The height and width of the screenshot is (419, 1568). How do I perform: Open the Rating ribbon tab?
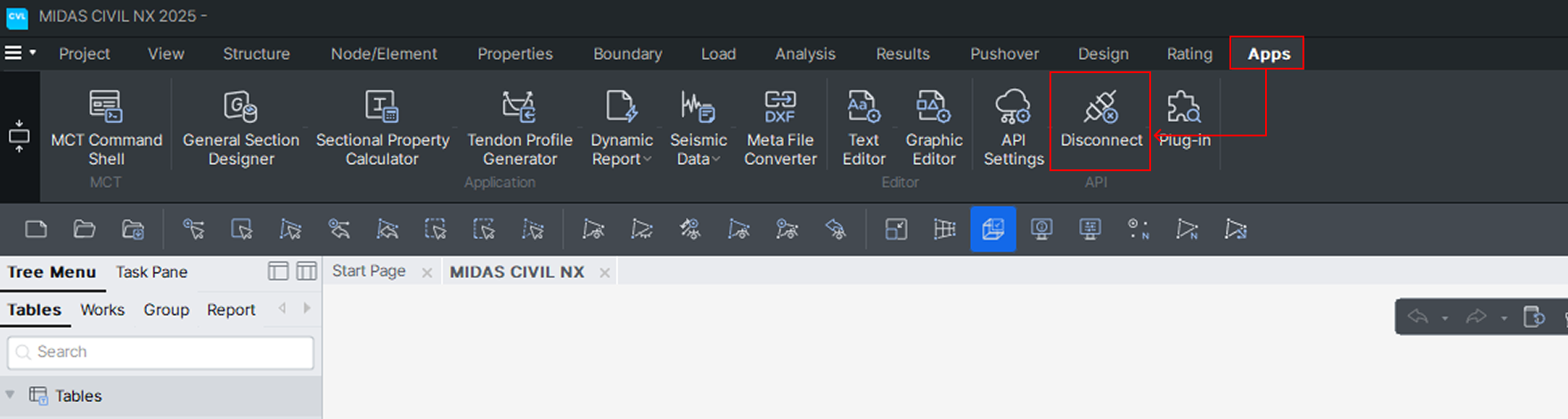click(x=1189, y=53)
